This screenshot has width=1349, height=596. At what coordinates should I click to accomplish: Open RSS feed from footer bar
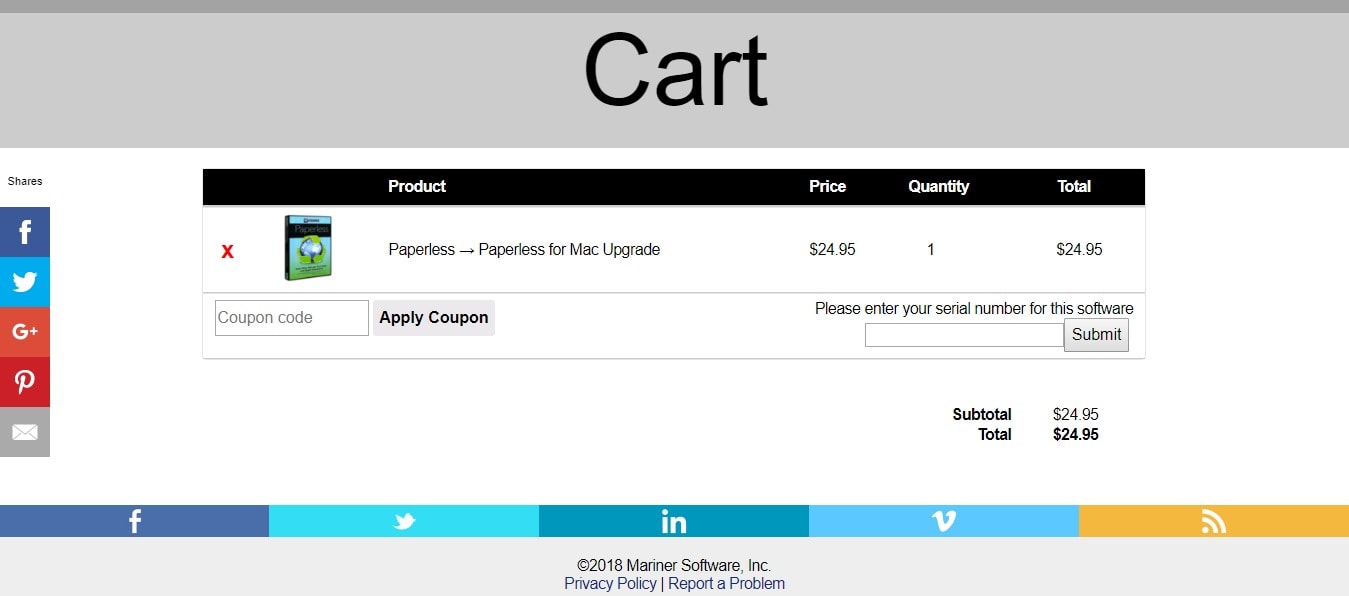pyautogui.click(x=1214, y=521)
